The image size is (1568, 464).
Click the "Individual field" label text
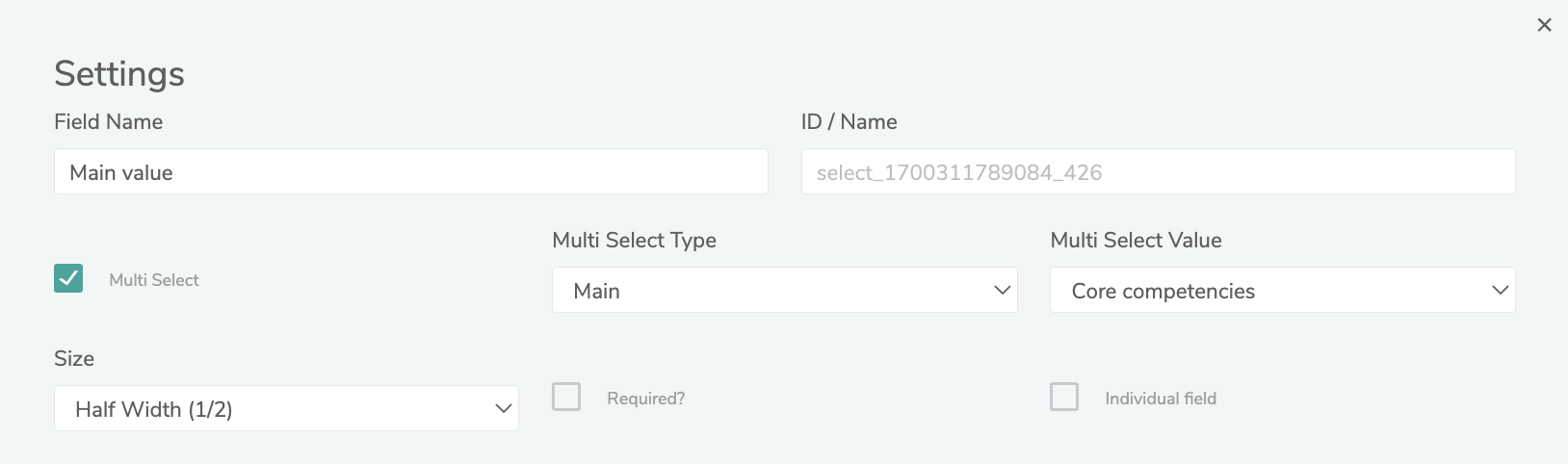pyautogui.click(x=1161, y=399)
